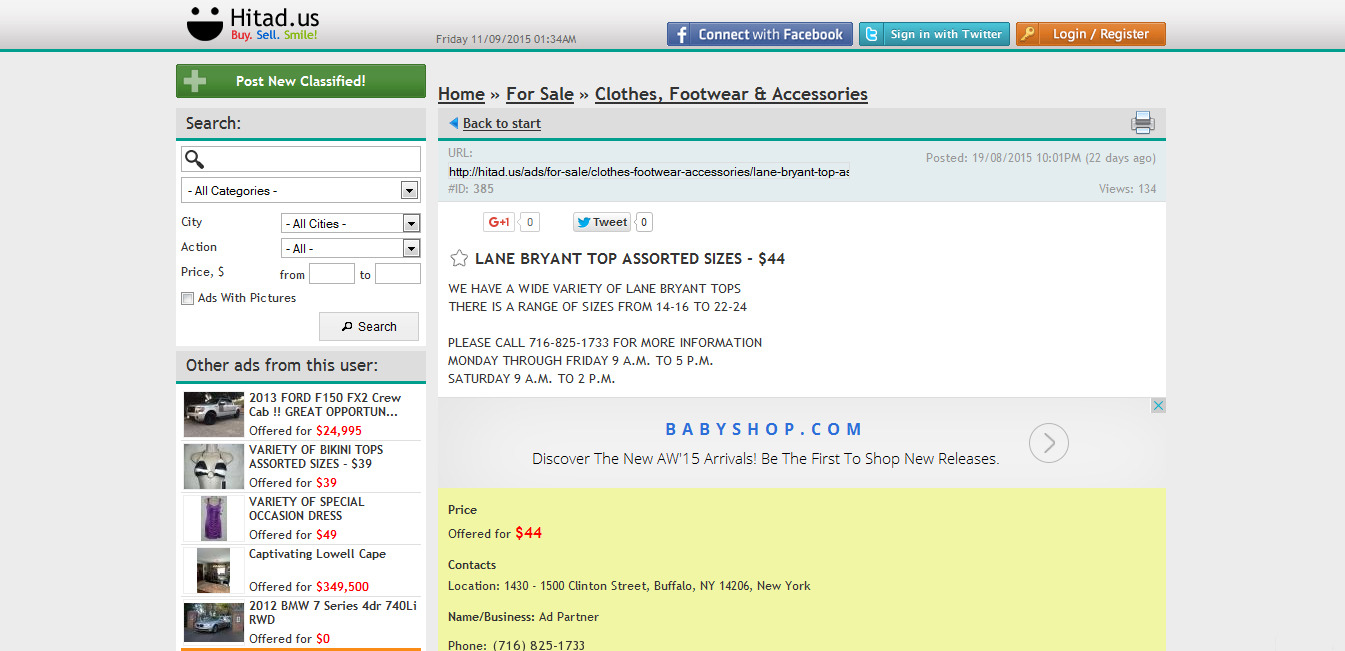Click Babyshop ad tagline text
This screenshot has width=1345, height=651.
coord(765,459)
